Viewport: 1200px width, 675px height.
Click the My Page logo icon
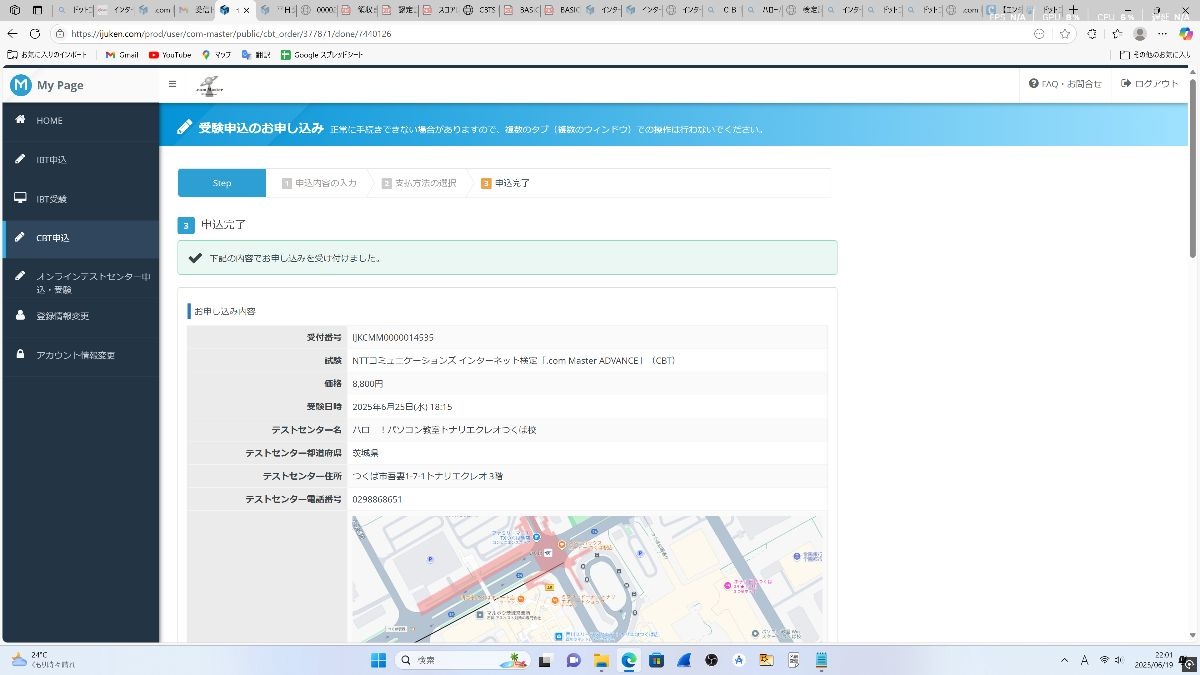tap(20, 85)
